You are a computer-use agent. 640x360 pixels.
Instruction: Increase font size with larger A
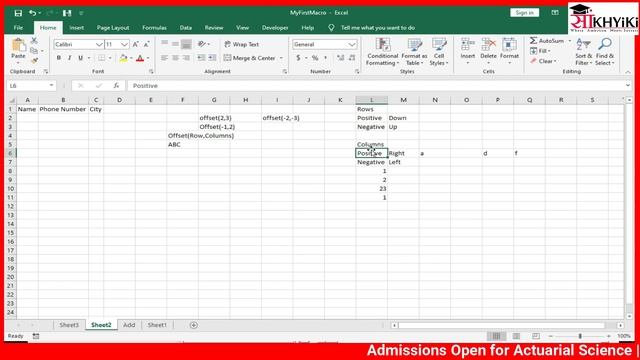pos(136,44)
